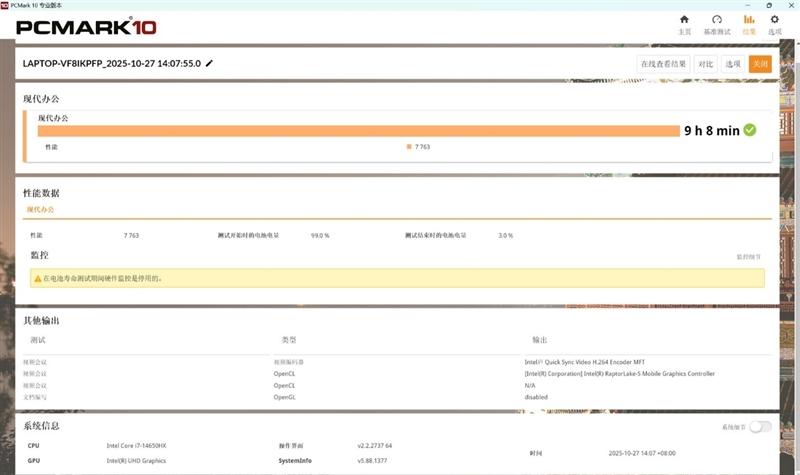Click the yellow hardware monitoring disabled notice
Image resolution: width=800 pixels, height=475 pixels.
(x=397, y=279)
